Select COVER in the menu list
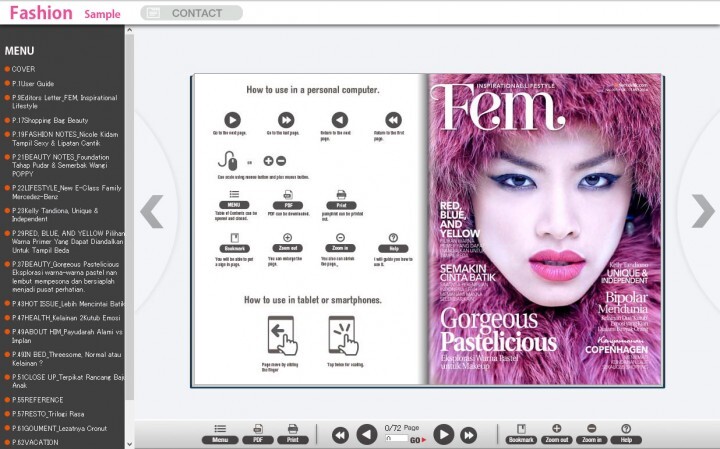The image size is (720, 449). (24, 69)
